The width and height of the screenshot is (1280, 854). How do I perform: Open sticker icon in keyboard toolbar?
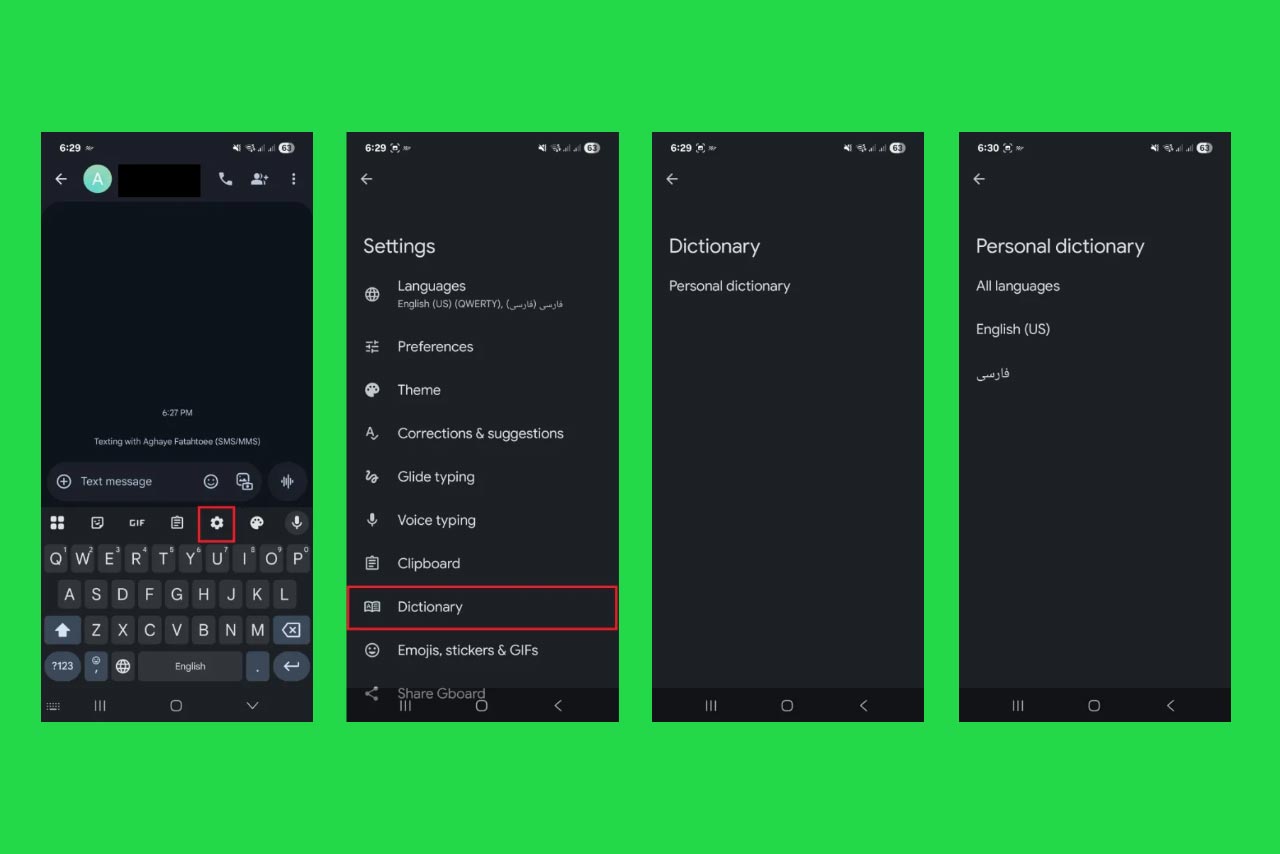[97, 523]
